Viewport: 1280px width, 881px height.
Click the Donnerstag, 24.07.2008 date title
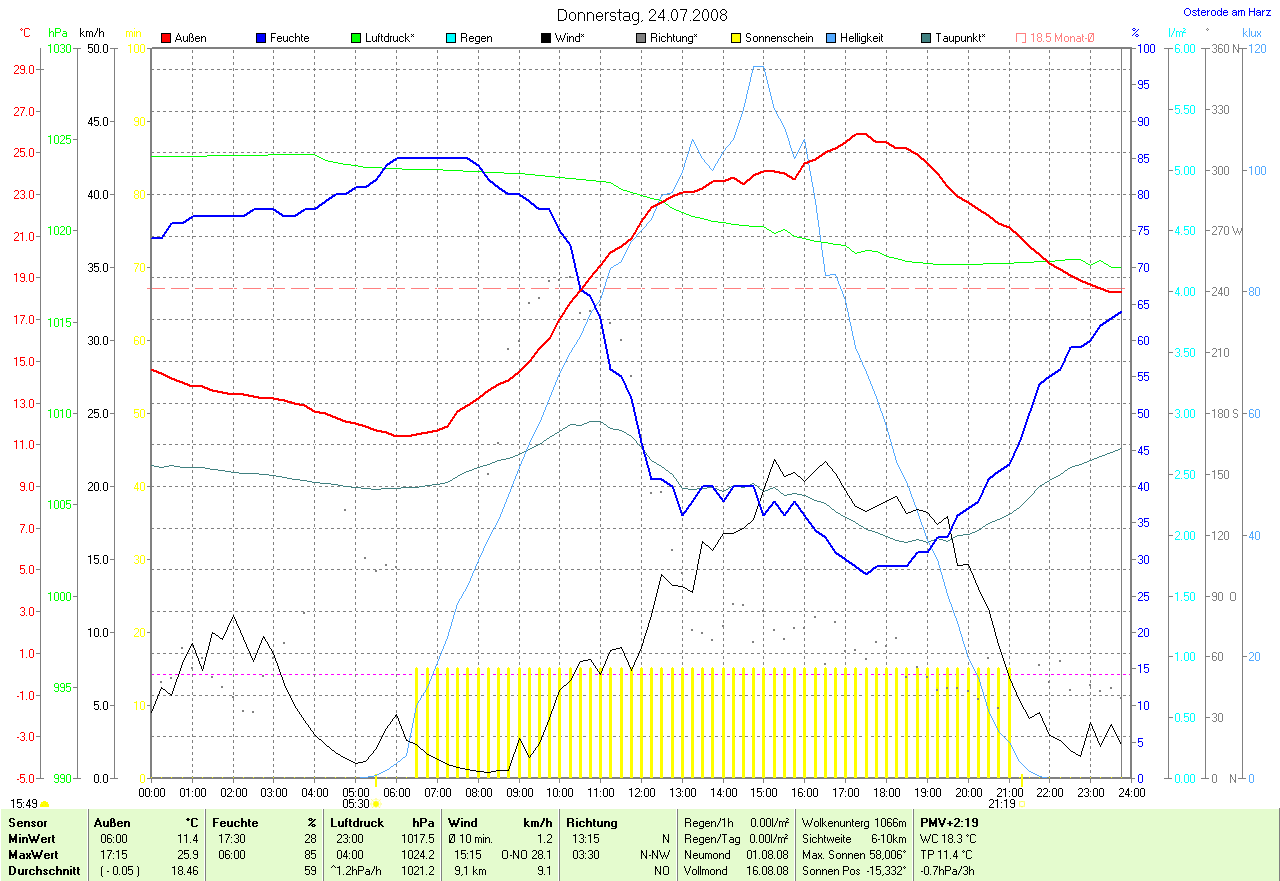pyautogui.click(x=642, y=15)
